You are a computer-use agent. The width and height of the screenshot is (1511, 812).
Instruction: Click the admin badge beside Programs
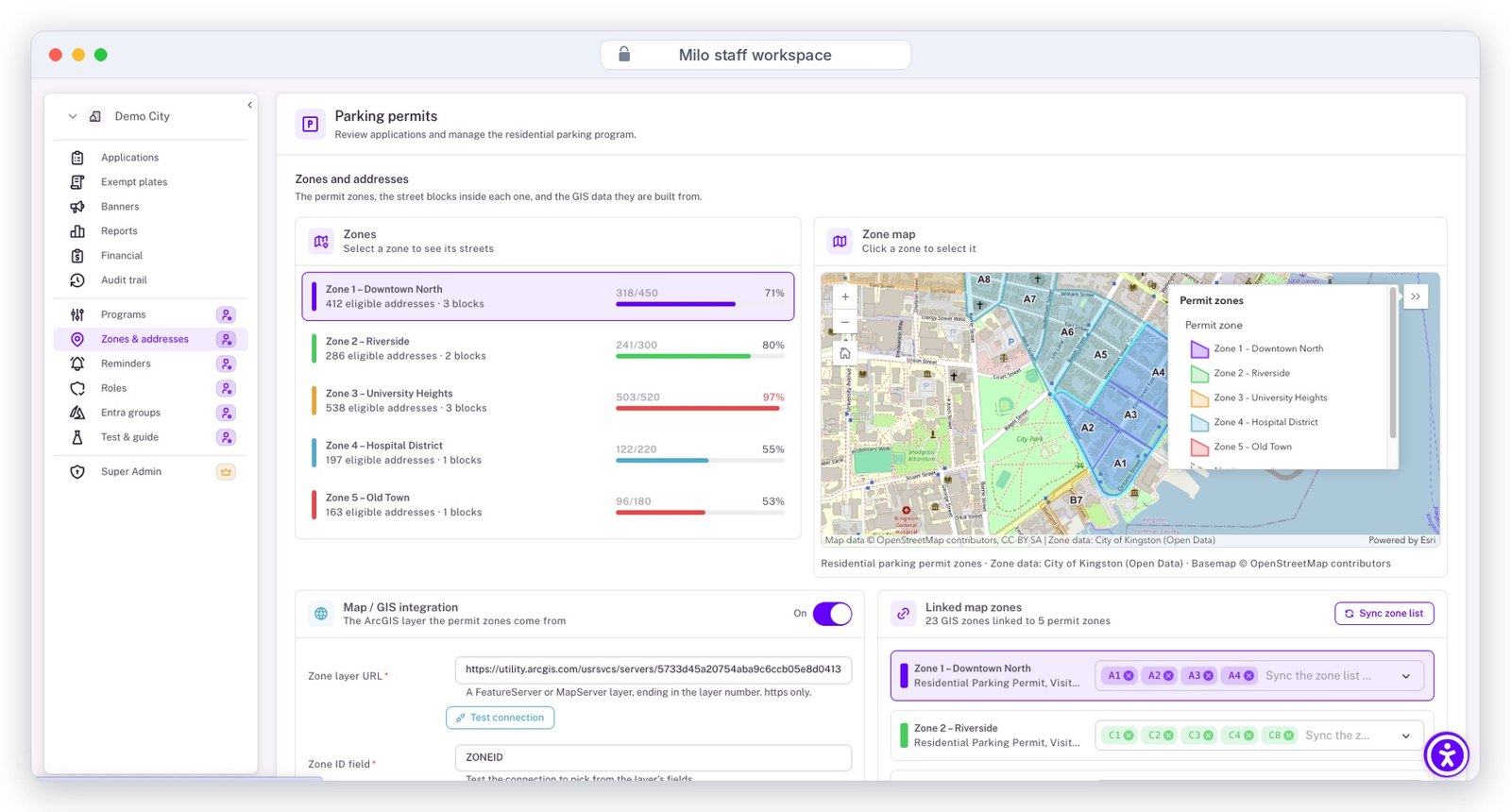[x=226, y=314]
